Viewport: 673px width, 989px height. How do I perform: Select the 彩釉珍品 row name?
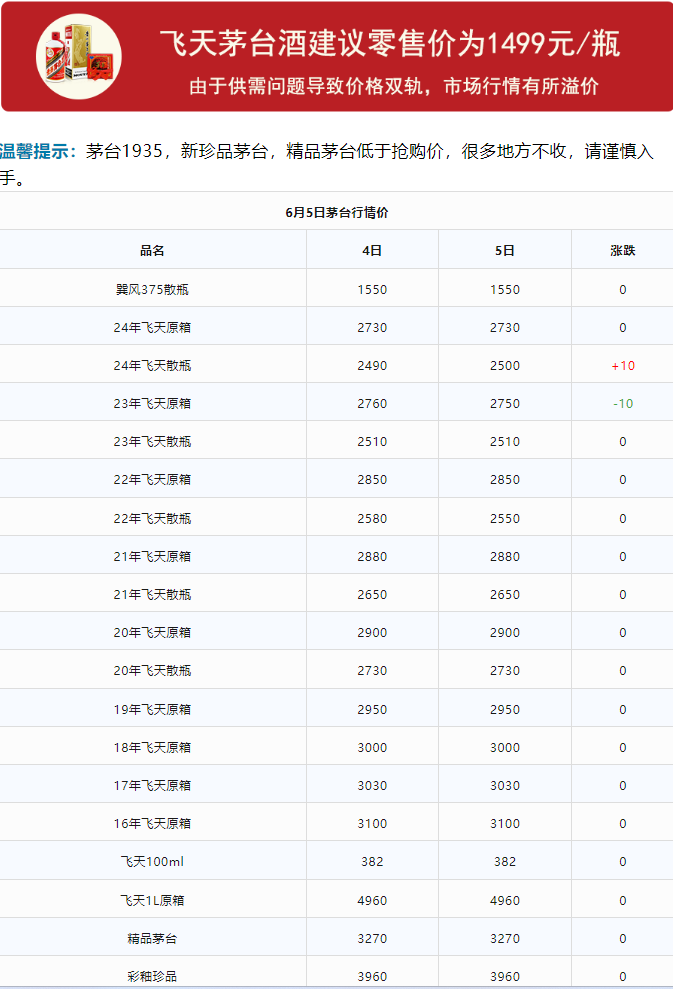152,976
